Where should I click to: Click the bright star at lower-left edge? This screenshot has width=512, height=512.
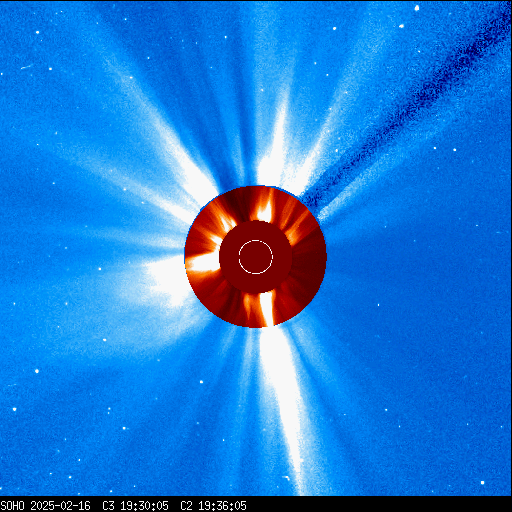pos(14,409)
